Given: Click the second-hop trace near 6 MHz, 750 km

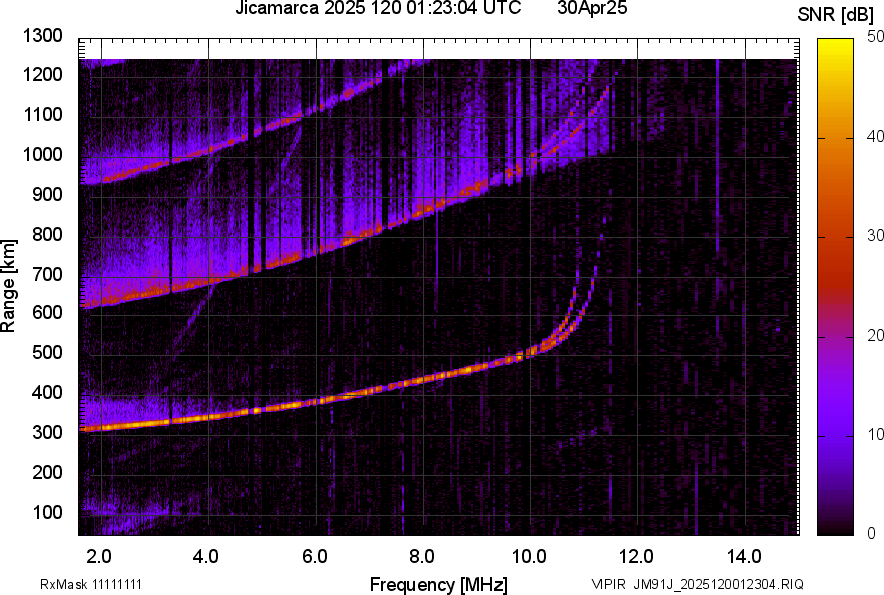Looking at the screenshot, I should coord(316,252).
